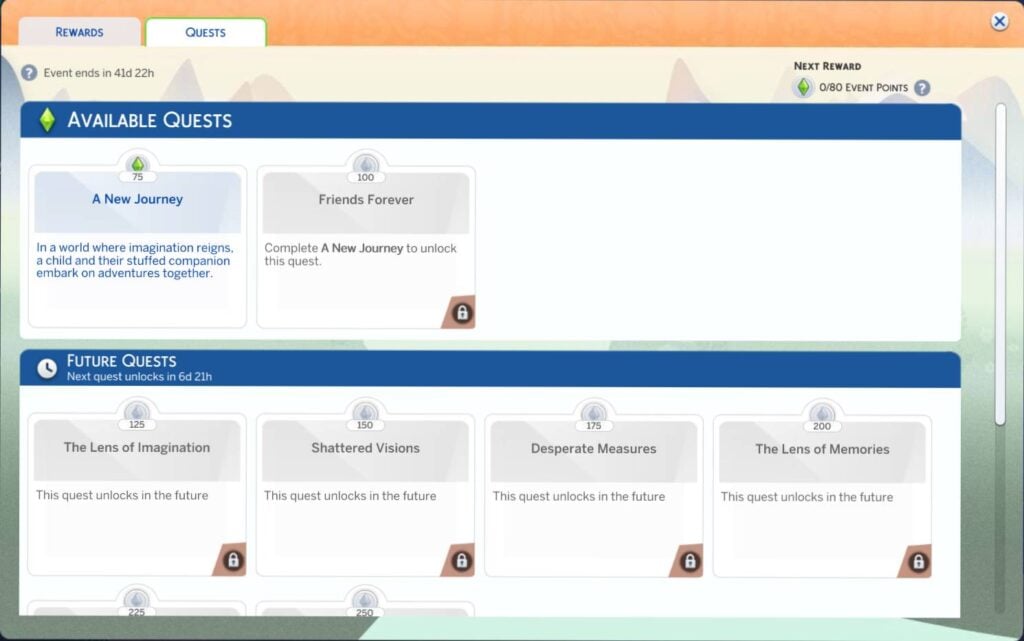The width and height of the screenshot is (1024, 641).
Task: Select The Lens of Memories quest card
Action: (822, 496)
